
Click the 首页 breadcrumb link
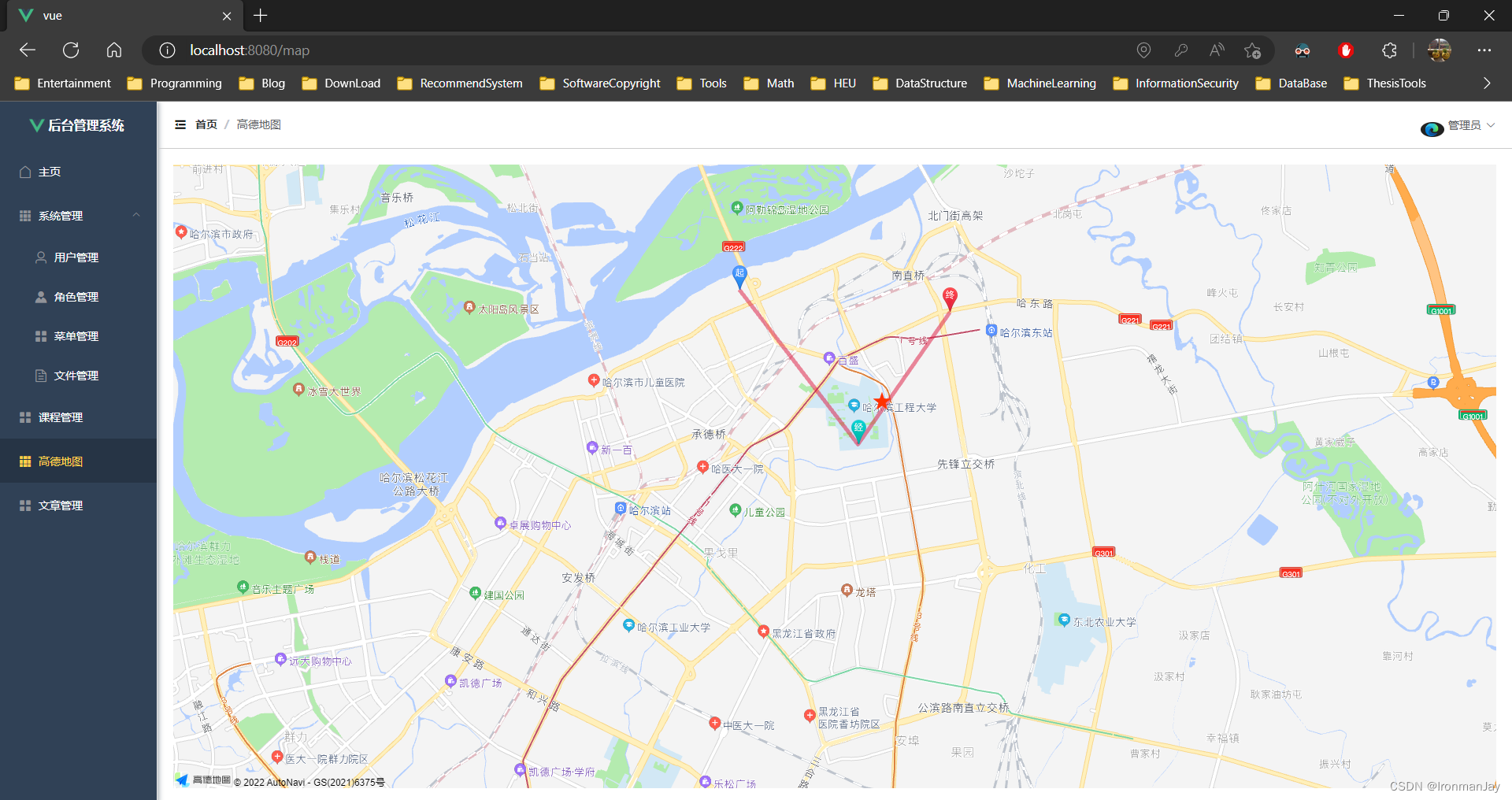[x=206, y=124]
